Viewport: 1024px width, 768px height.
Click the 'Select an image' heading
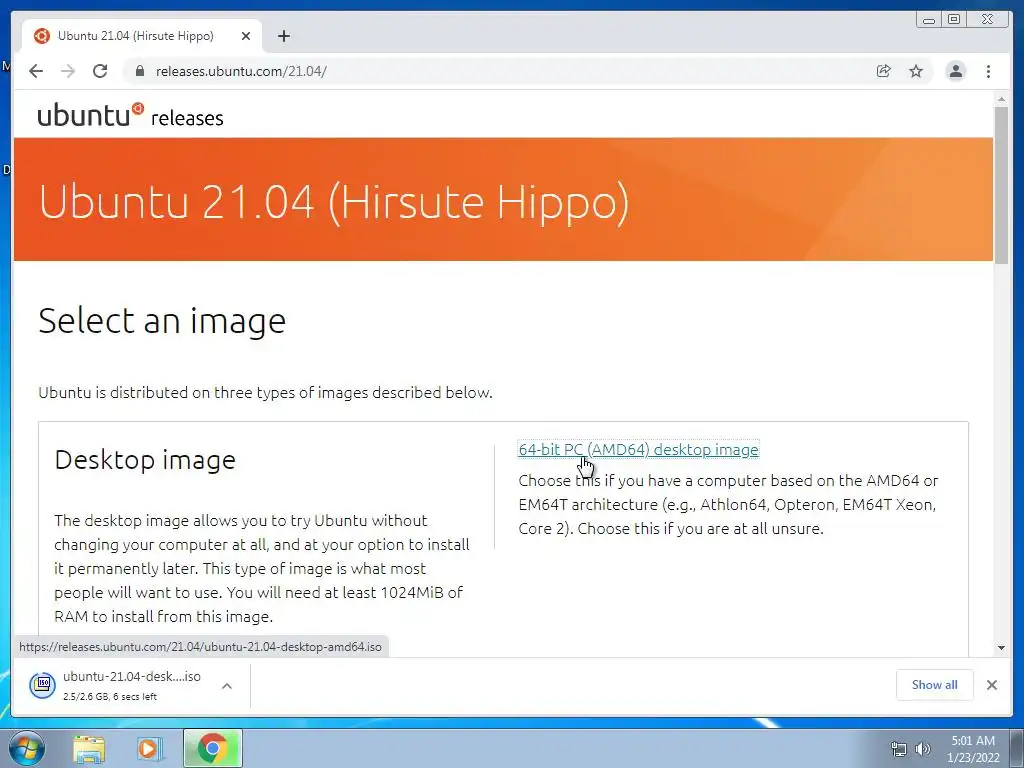162,321
